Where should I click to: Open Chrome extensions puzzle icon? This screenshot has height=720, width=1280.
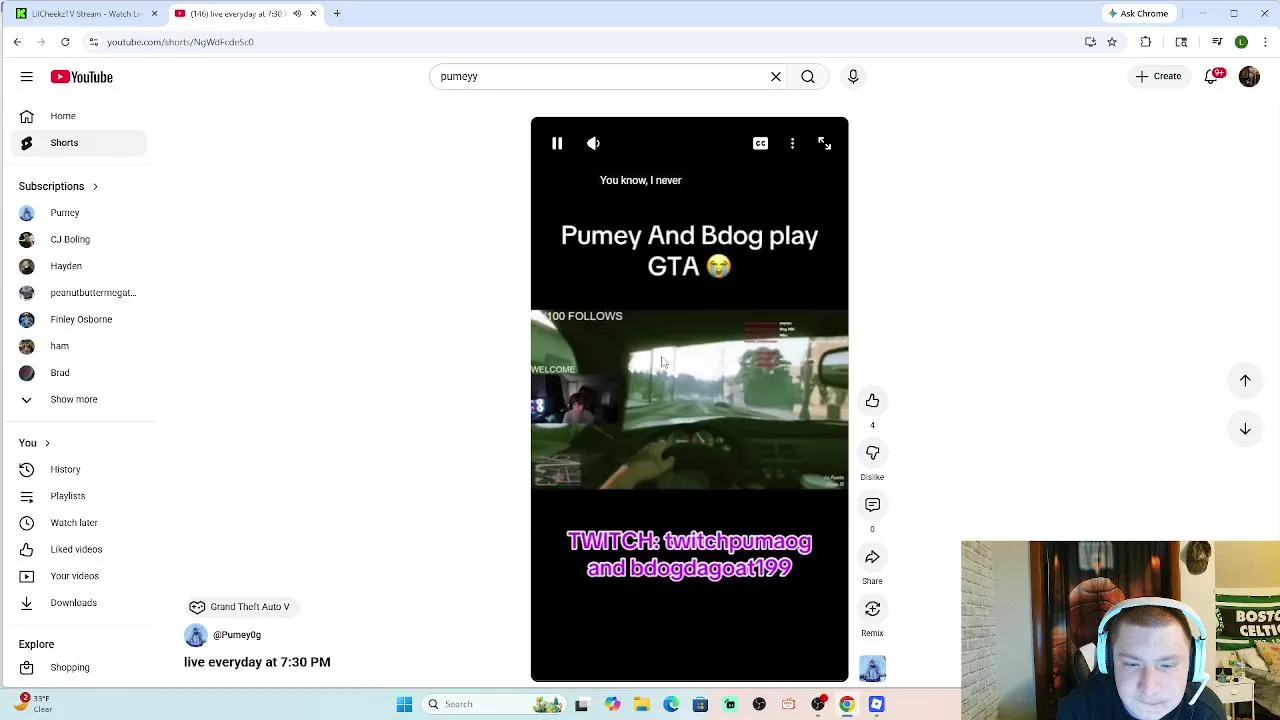1146,42
